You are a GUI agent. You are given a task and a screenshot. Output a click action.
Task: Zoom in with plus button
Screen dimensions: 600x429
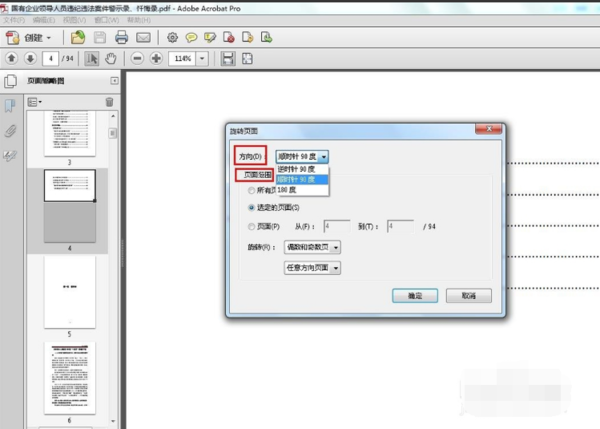156,59
